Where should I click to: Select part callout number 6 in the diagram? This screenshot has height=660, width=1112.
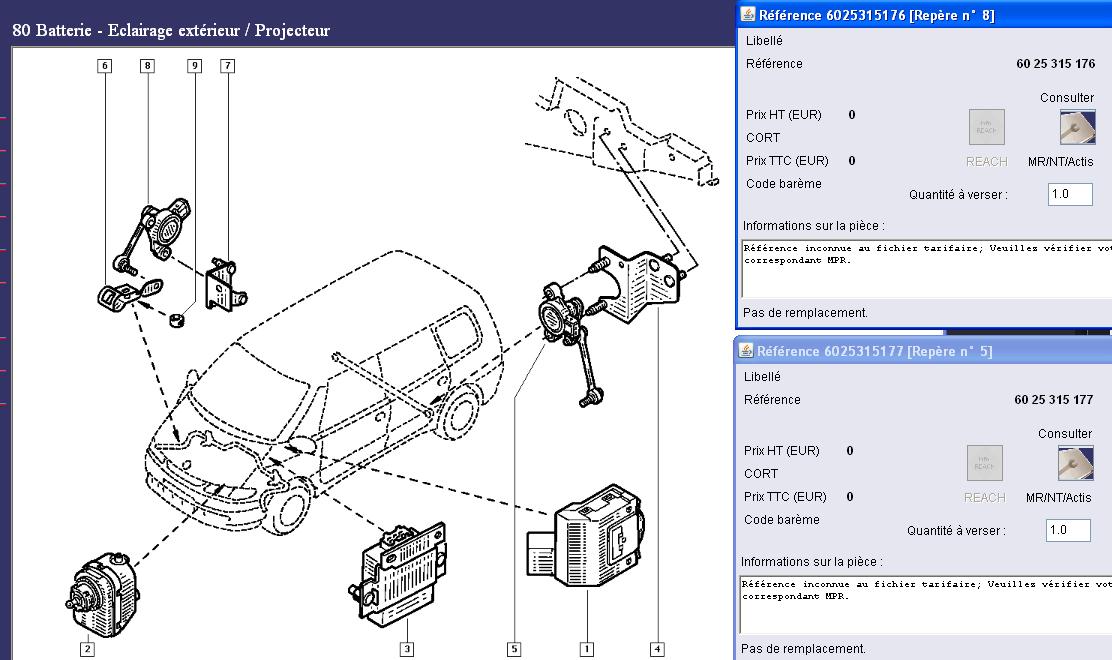(104, 66)
